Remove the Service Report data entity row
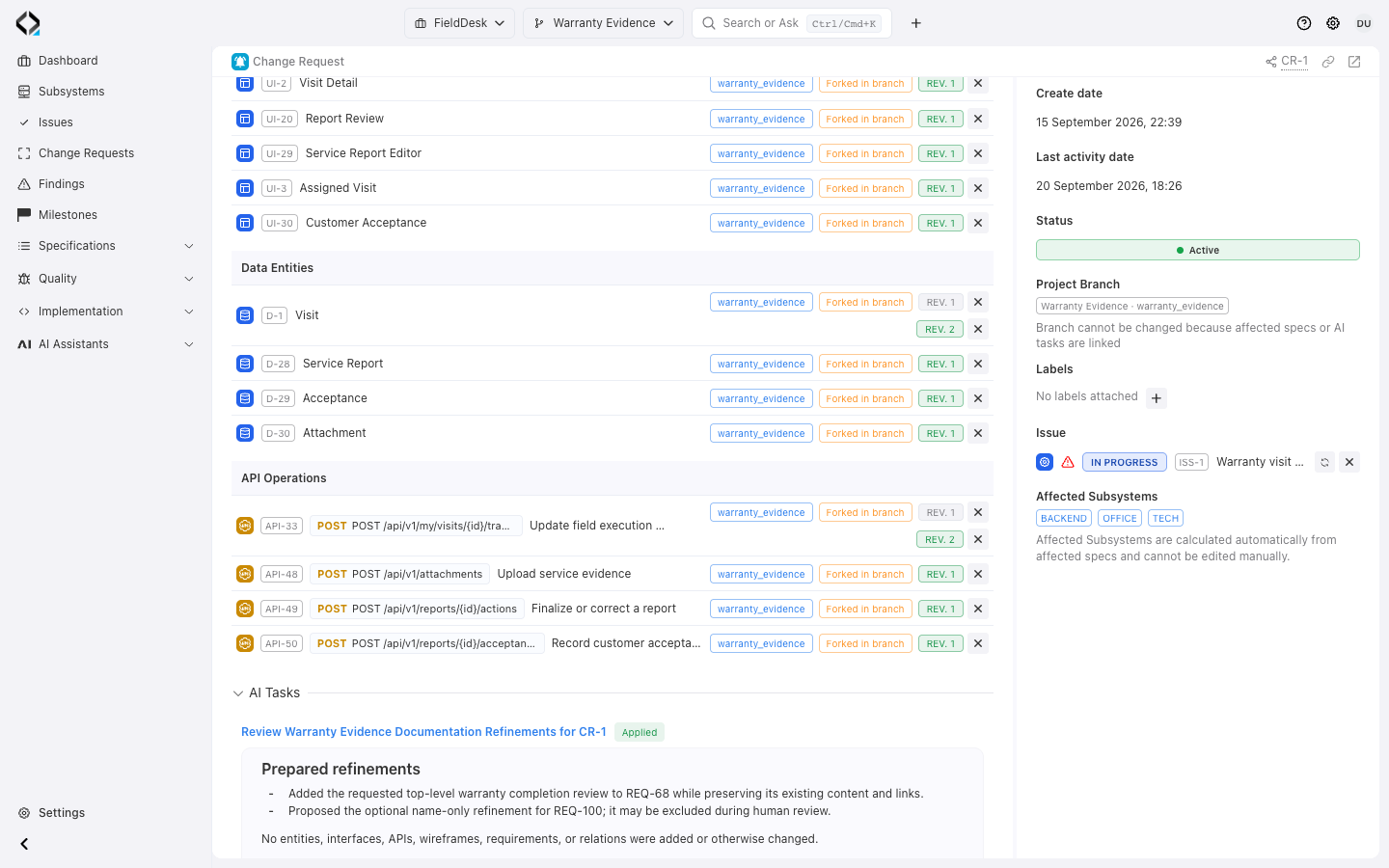1389x868 pixels. coord(978,364)
